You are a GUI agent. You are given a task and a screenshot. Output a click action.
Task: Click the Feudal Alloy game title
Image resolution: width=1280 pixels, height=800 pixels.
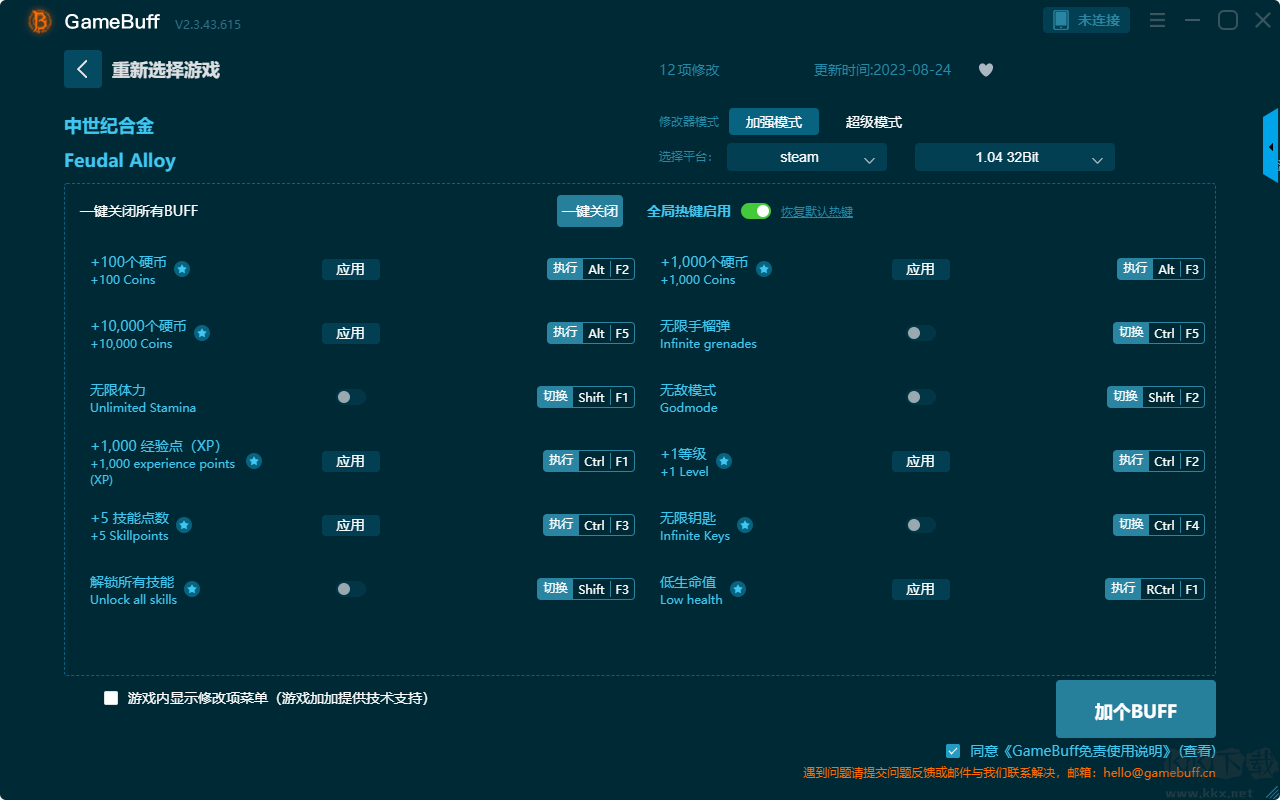(x=120, y=161)
